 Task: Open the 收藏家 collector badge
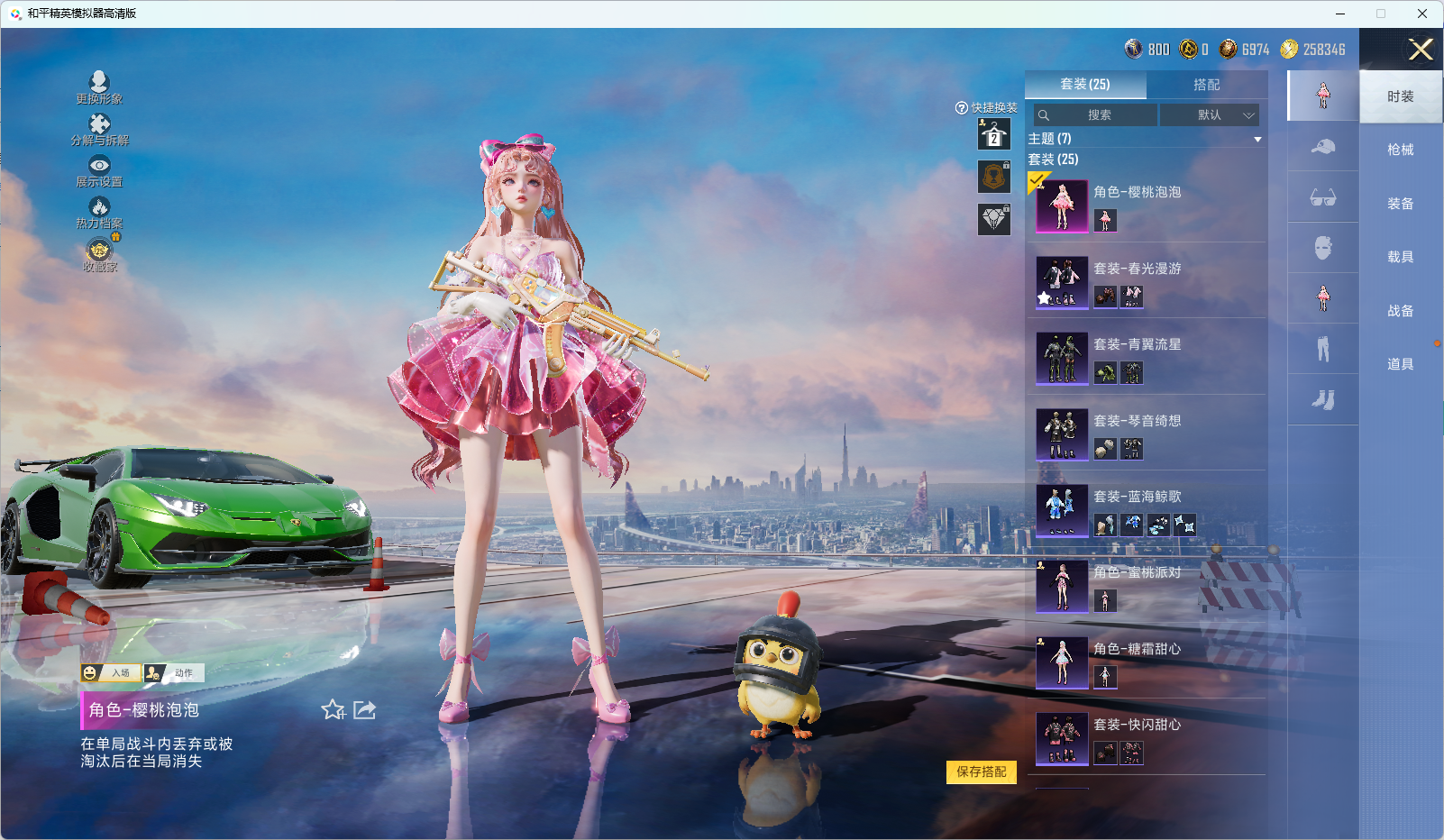tap(99, 251)
